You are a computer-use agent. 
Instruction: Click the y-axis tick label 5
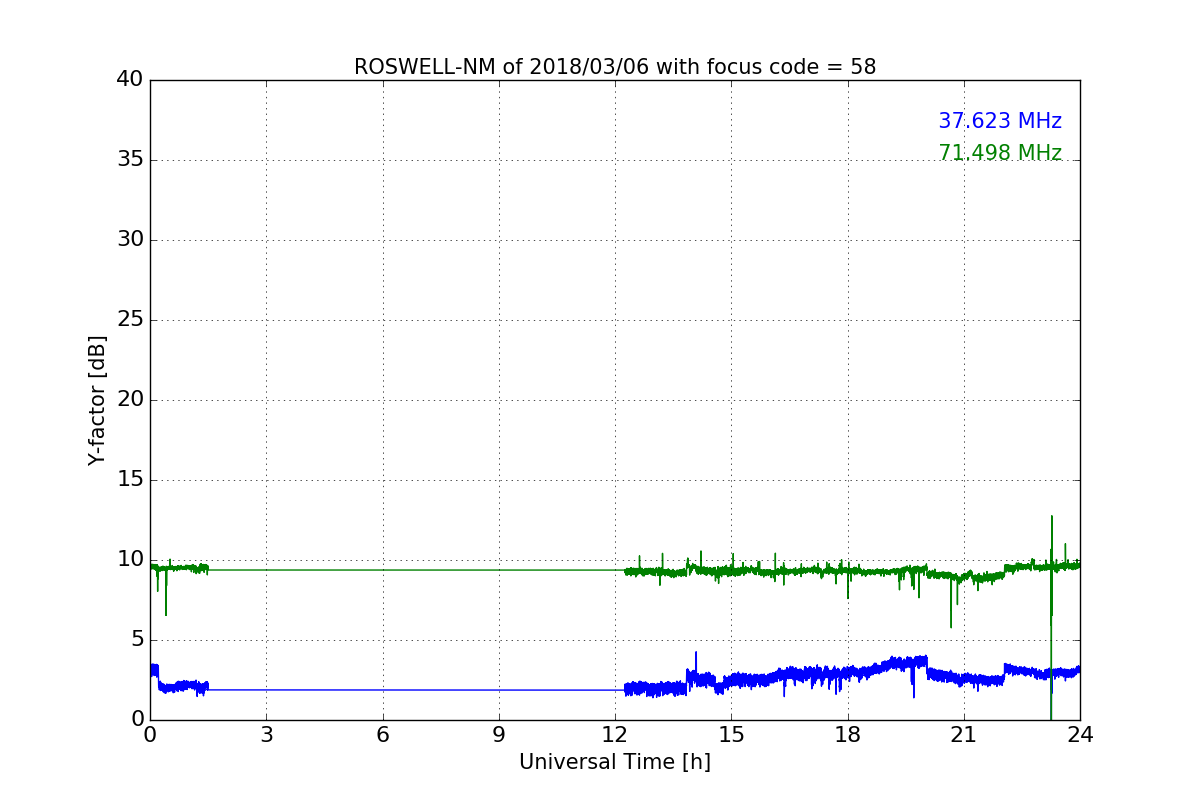137,639
